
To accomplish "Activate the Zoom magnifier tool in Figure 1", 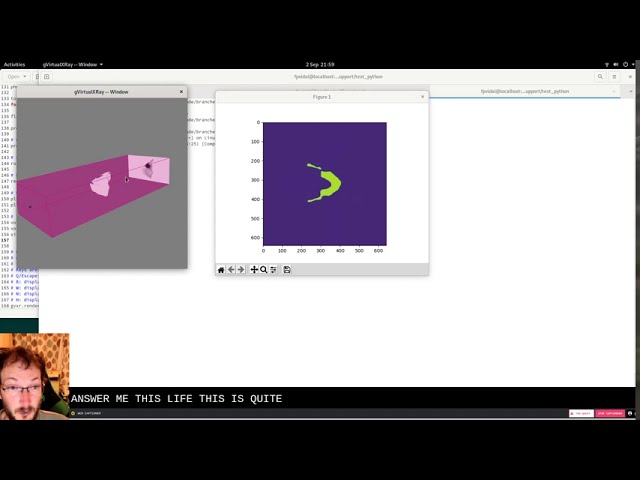I will (264, 270).
